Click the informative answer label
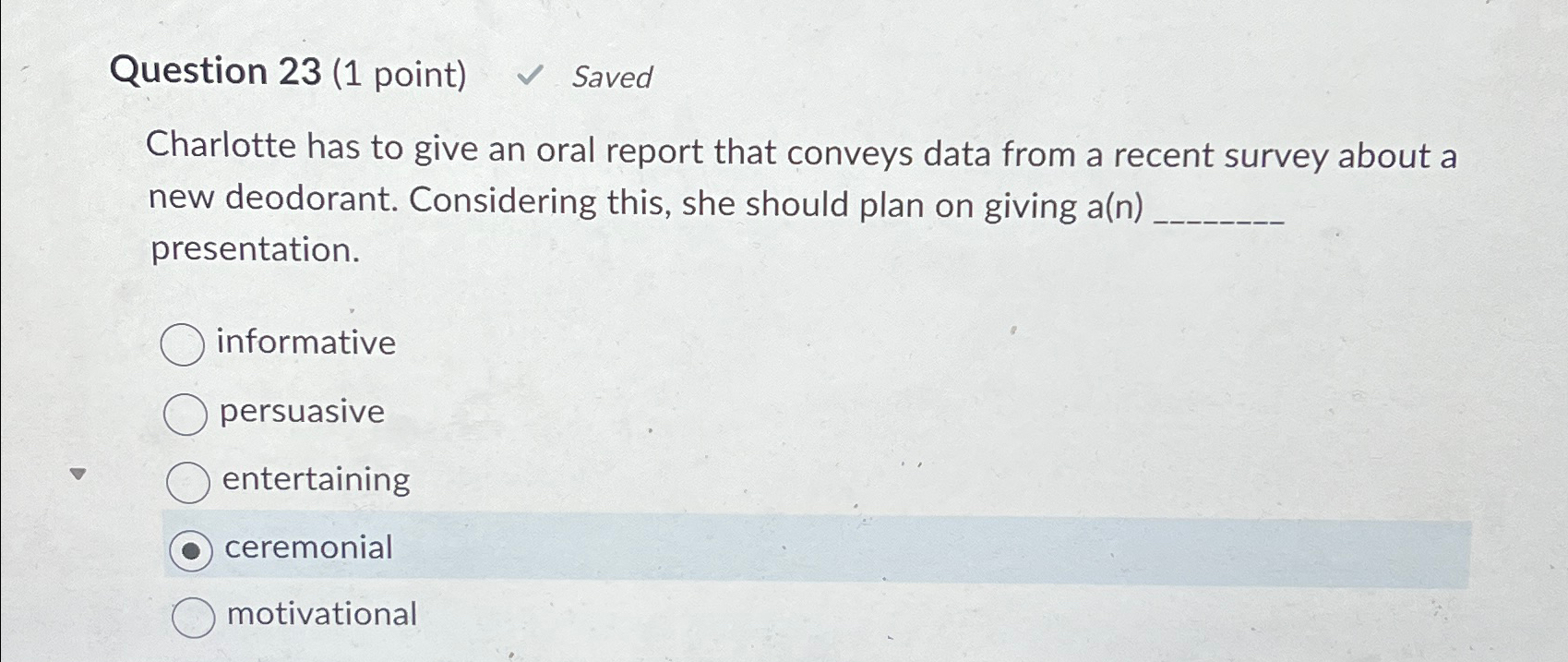This screenshot has height=662, width=1568. 303,343
